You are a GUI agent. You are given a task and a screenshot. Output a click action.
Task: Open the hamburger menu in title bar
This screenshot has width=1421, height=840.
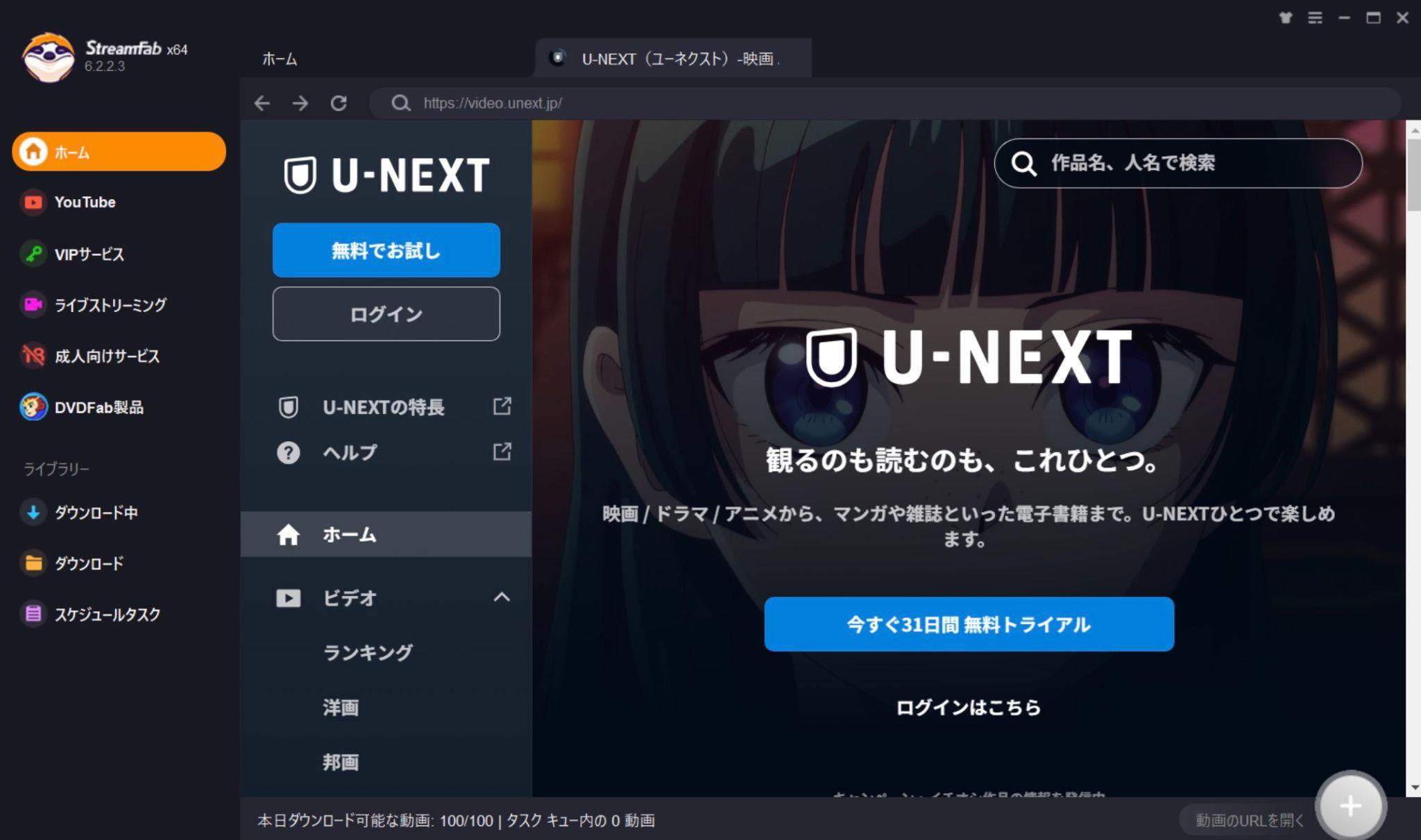point(1315,18)
